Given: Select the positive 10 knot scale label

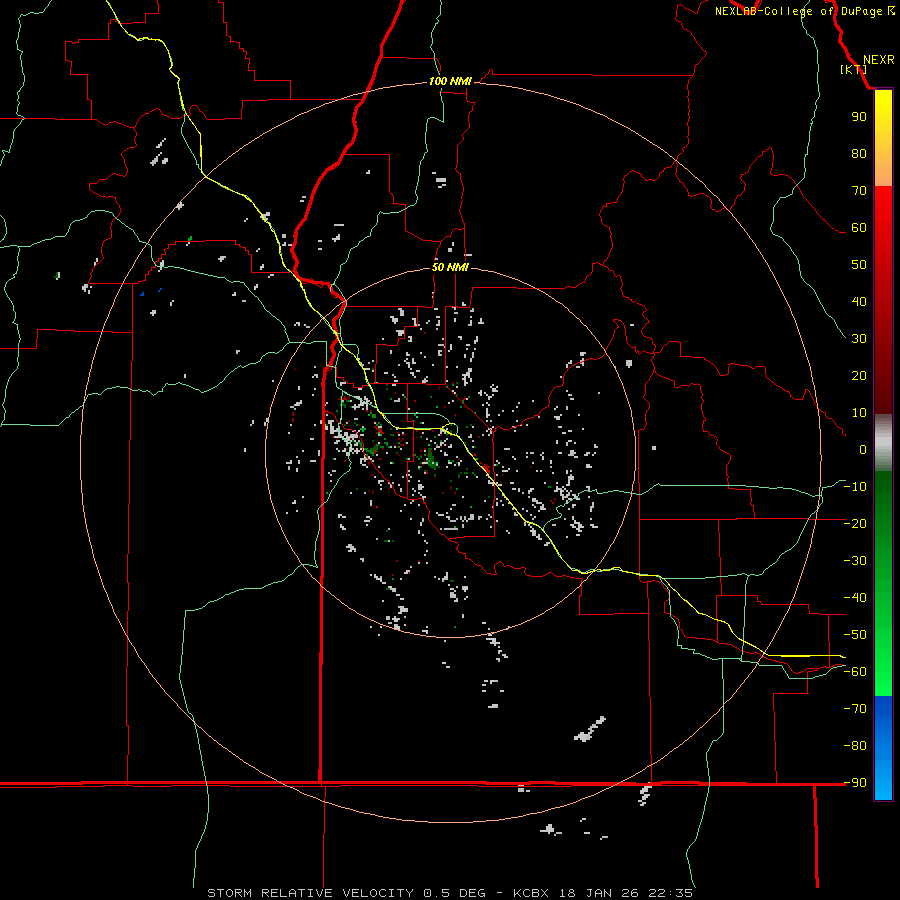Looking at the screenshot, I should click(859, 413).
